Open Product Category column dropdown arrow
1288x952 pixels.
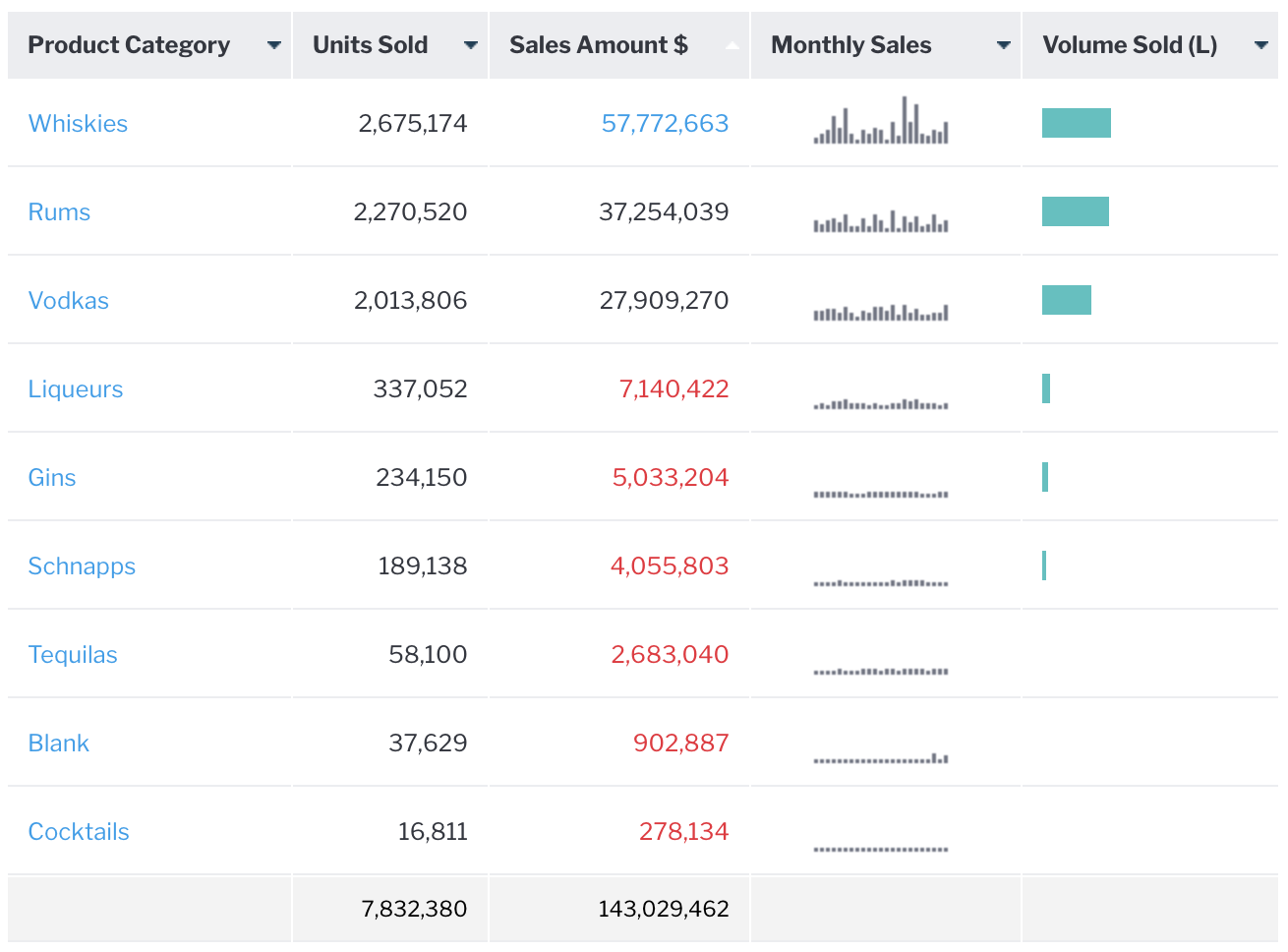click(x=273, y=45)
